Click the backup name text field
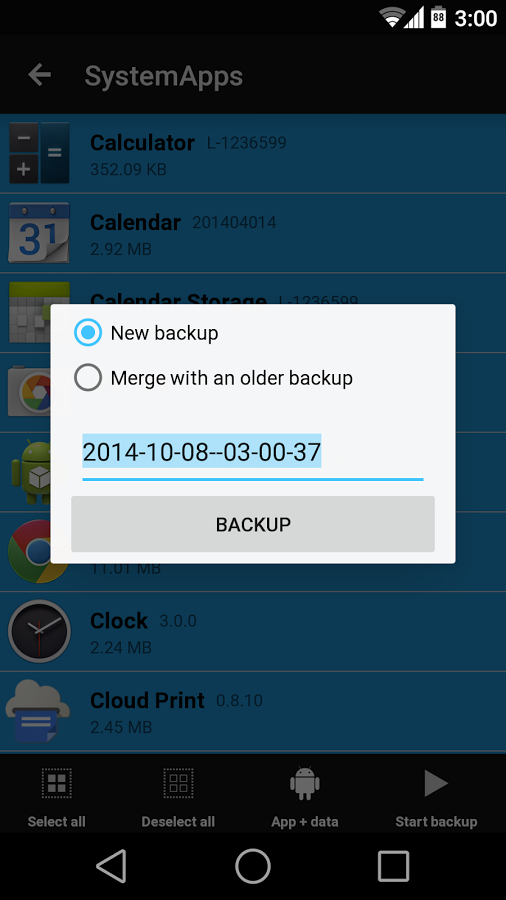 253,455
